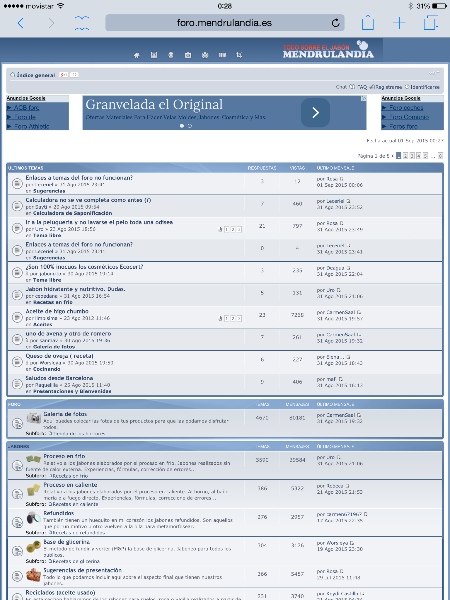Viewport: 450px width, 600px height.
Task: Click topic icon beside Calculadora topic
Action: (17, 205)
